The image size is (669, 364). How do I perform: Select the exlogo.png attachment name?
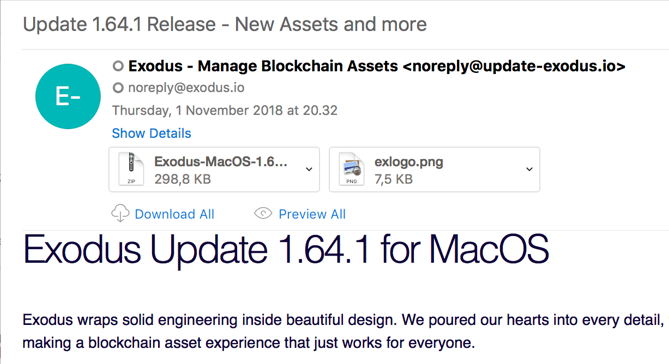pyautogui.click(x=409, y=162)
